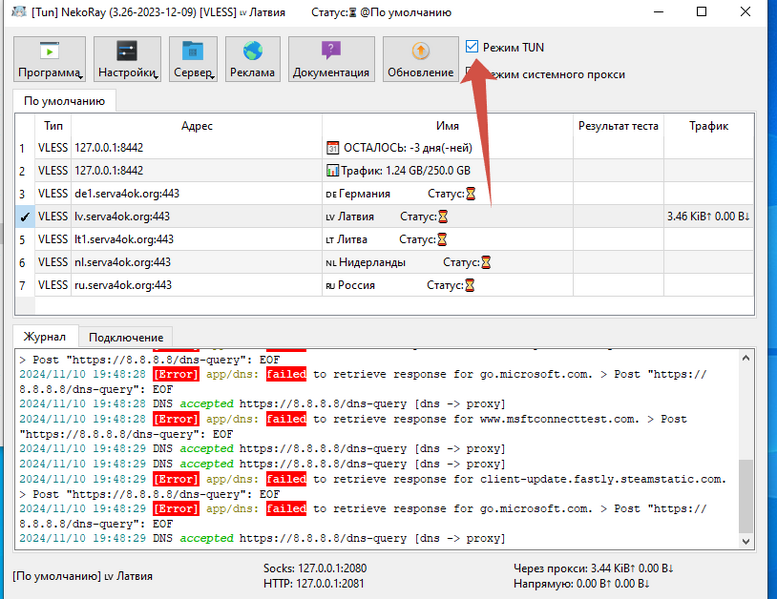Click the hourglass status icon for Россия

point(469,285)
